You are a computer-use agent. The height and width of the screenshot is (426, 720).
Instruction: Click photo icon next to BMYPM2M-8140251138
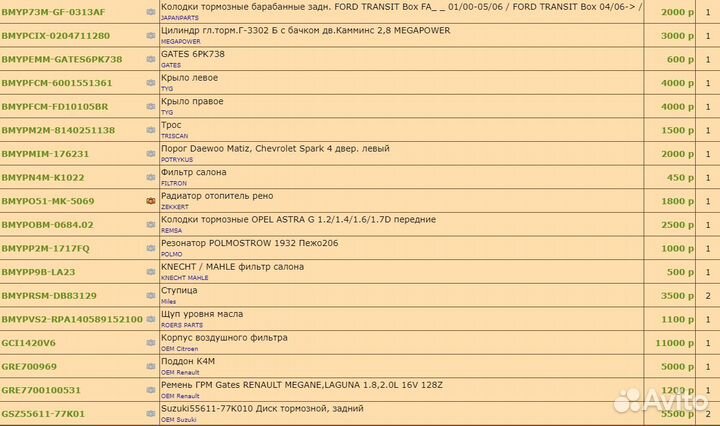tap(151, 131)
